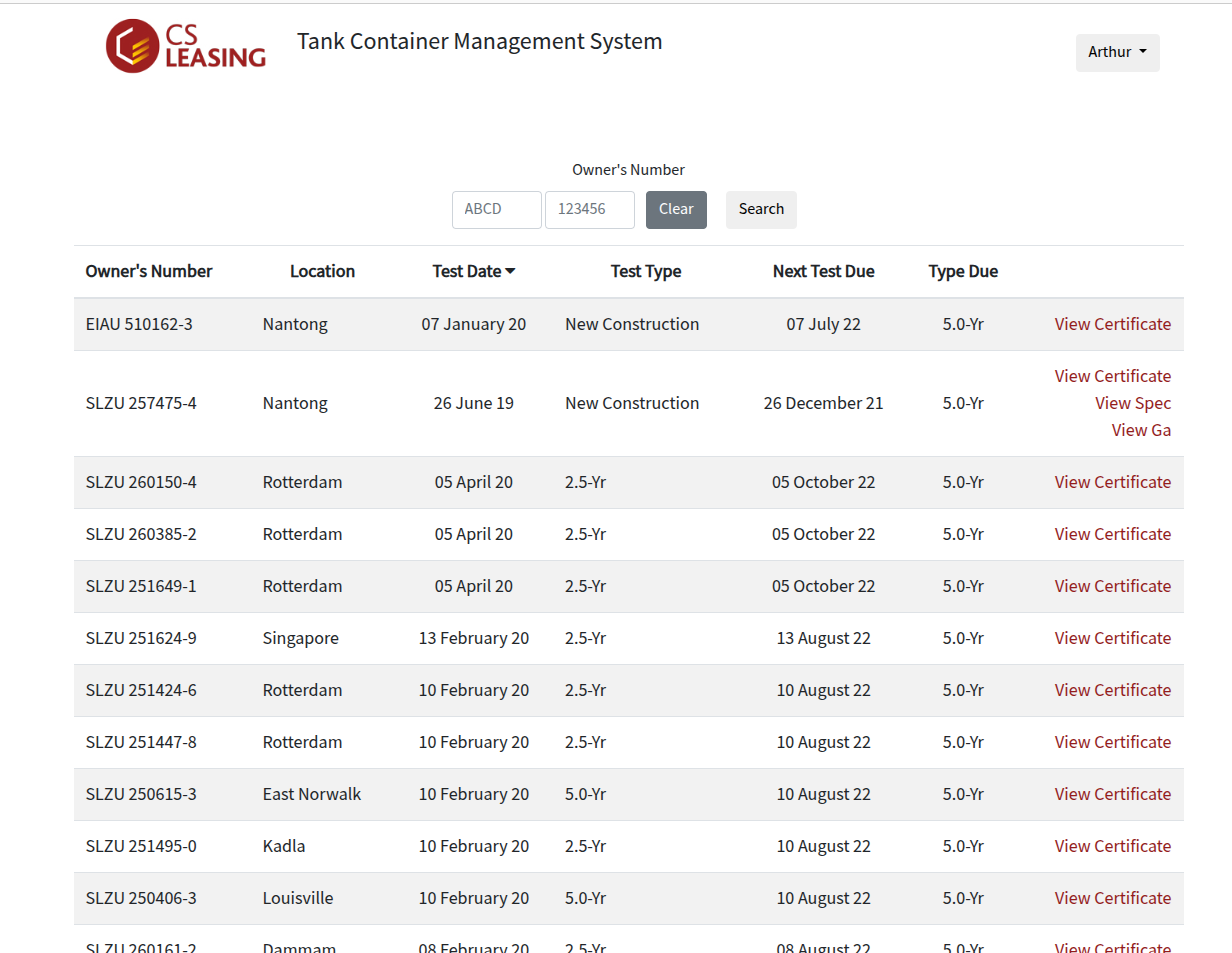1232x953 pixels.
Task: Click the East Norwalk location cell
Action: coord(312,794)
